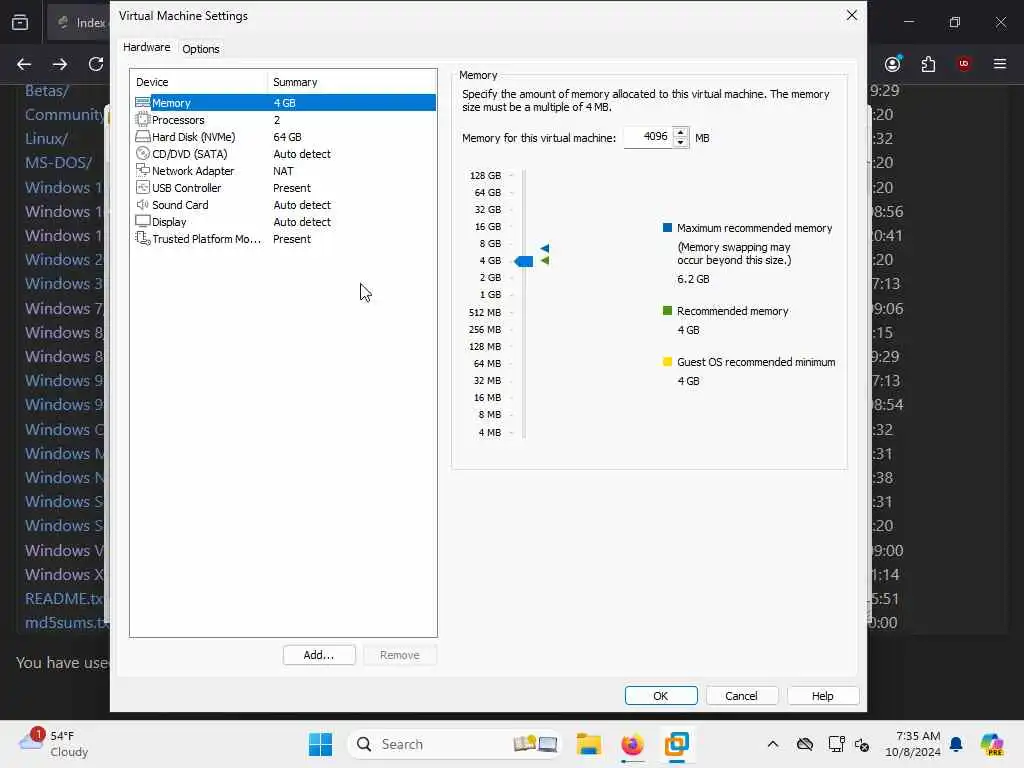Switch to the Options tab

pos(200,48)
